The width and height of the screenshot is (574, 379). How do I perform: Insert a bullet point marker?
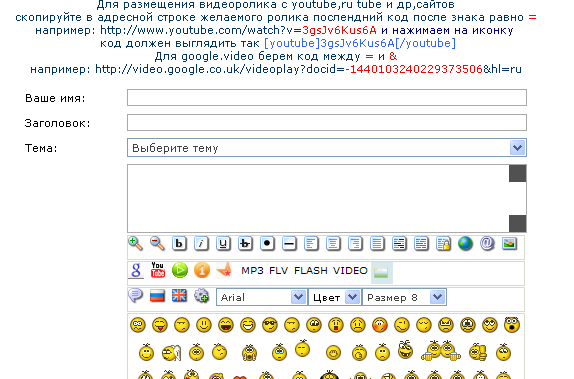(267, 244)
